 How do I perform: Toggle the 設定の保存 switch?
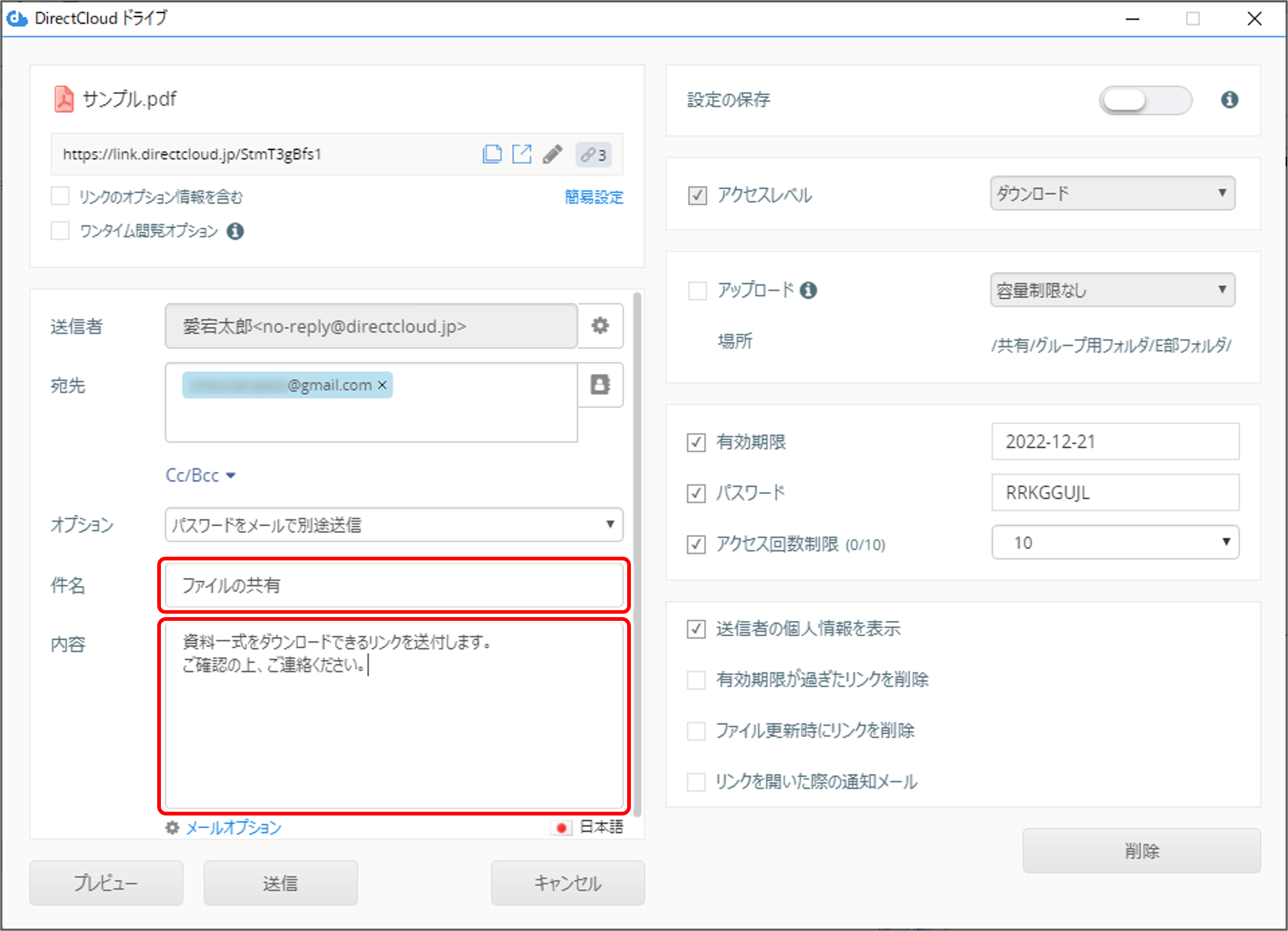(1145, 101)
